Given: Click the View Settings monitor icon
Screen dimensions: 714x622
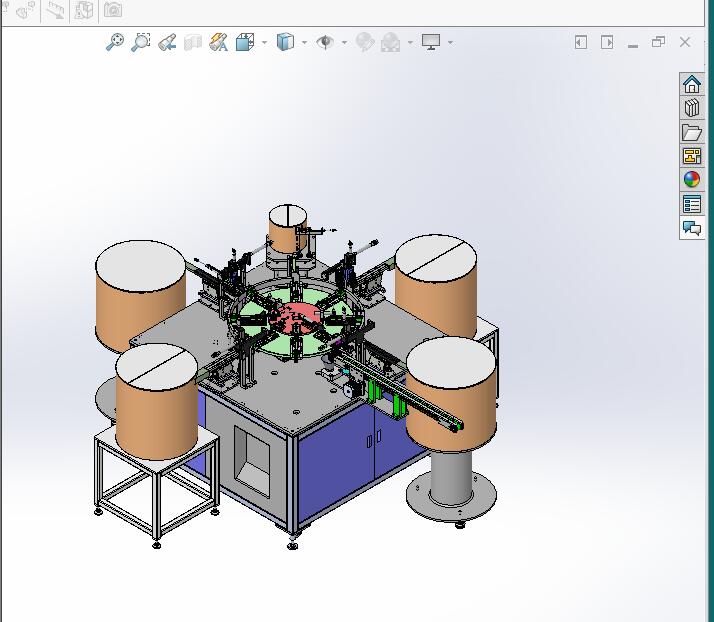Looking at the screenshot, I should click(431, 42).
